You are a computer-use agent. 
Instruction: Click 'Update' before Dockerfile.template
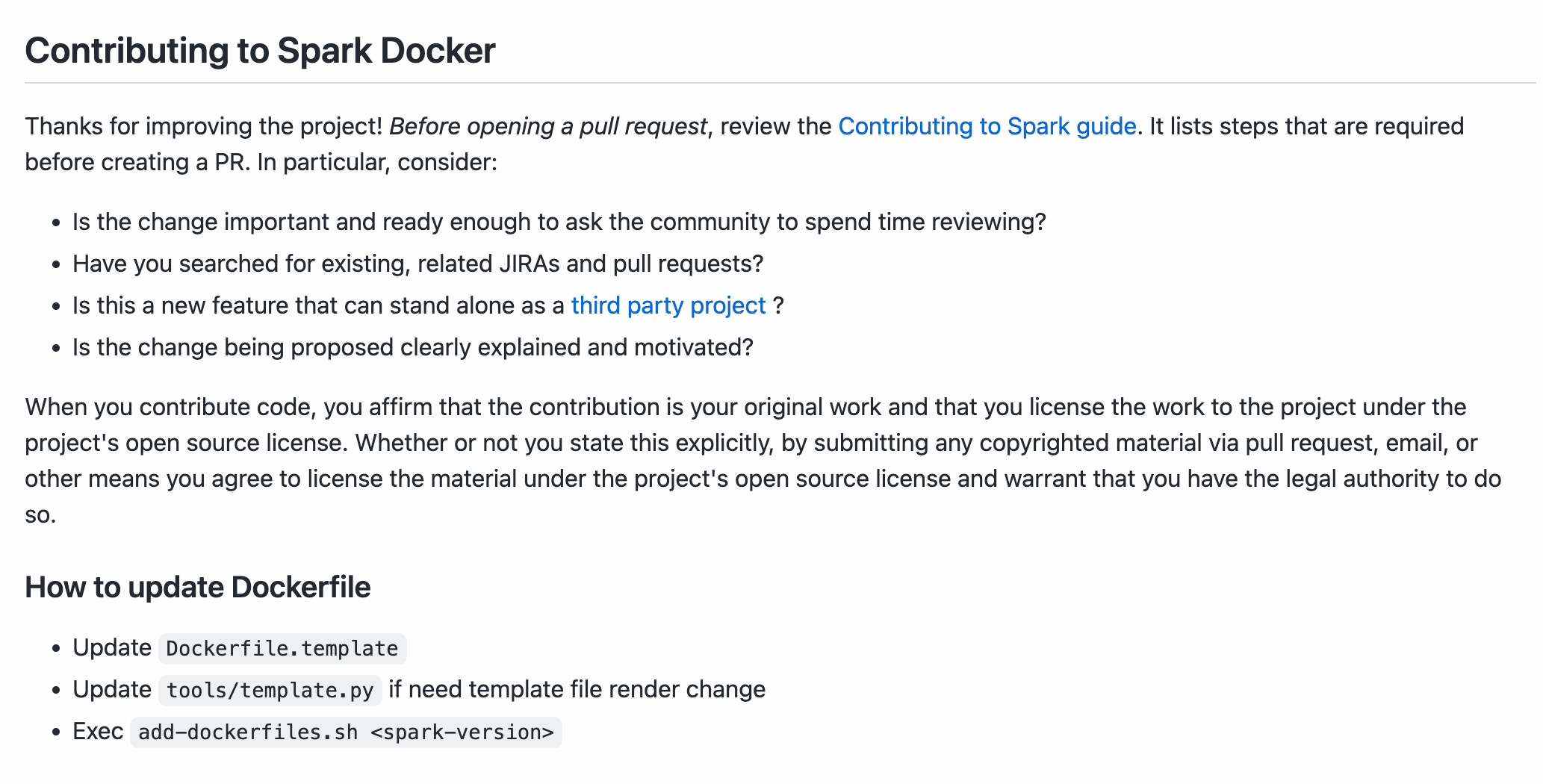(112, 647)
